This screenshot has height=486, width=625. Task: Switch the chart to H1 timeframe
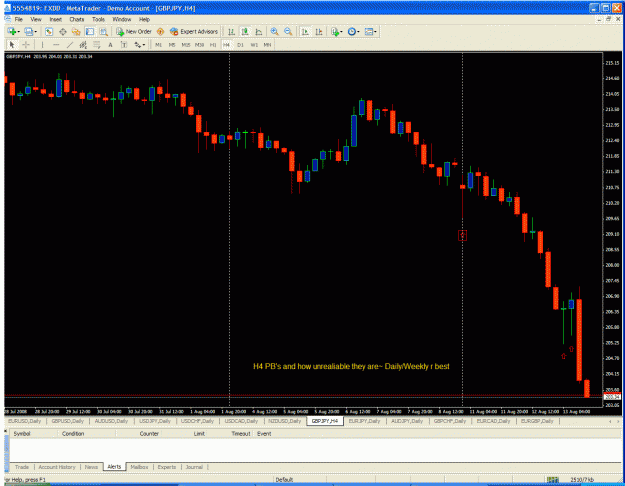(213, 45)
